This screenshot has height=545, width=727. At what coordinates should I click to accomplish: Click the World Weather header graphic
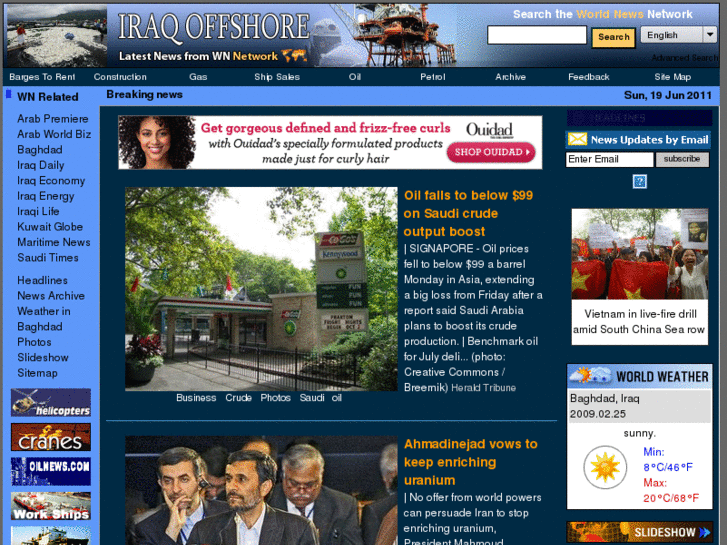[x=639, y=376]
